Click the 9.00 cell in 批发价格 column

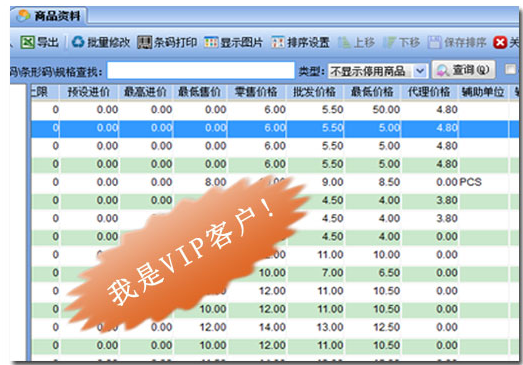(315, 182)
